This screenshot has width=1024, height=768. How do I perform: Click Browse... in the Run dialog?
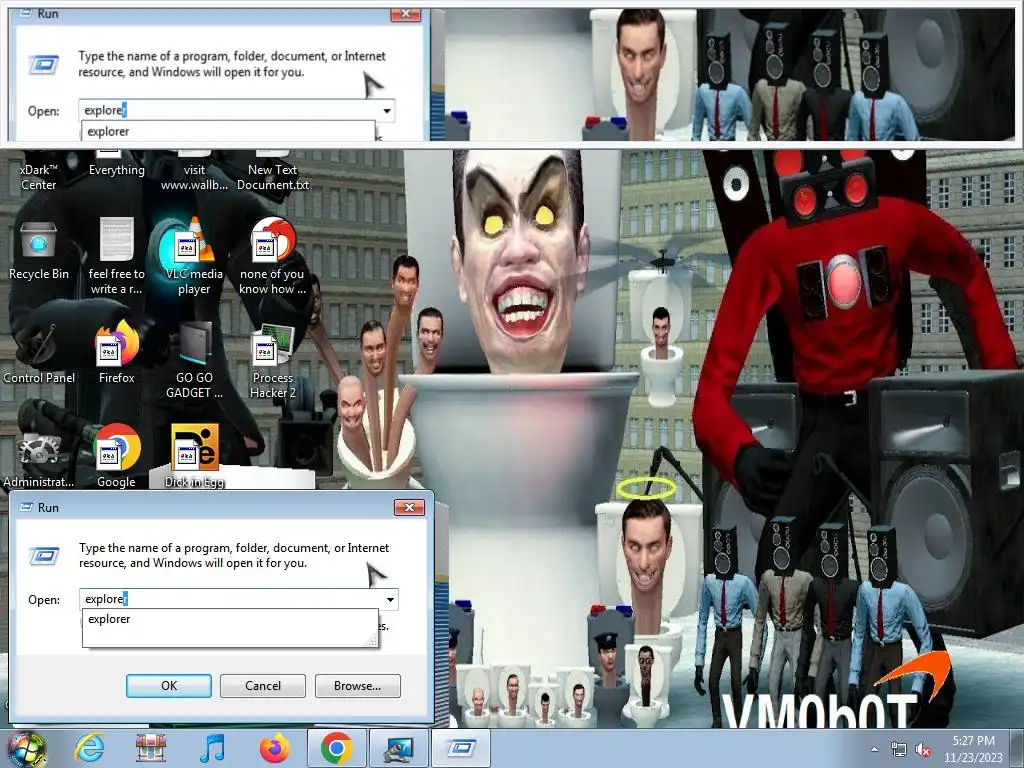pos(357,686)
